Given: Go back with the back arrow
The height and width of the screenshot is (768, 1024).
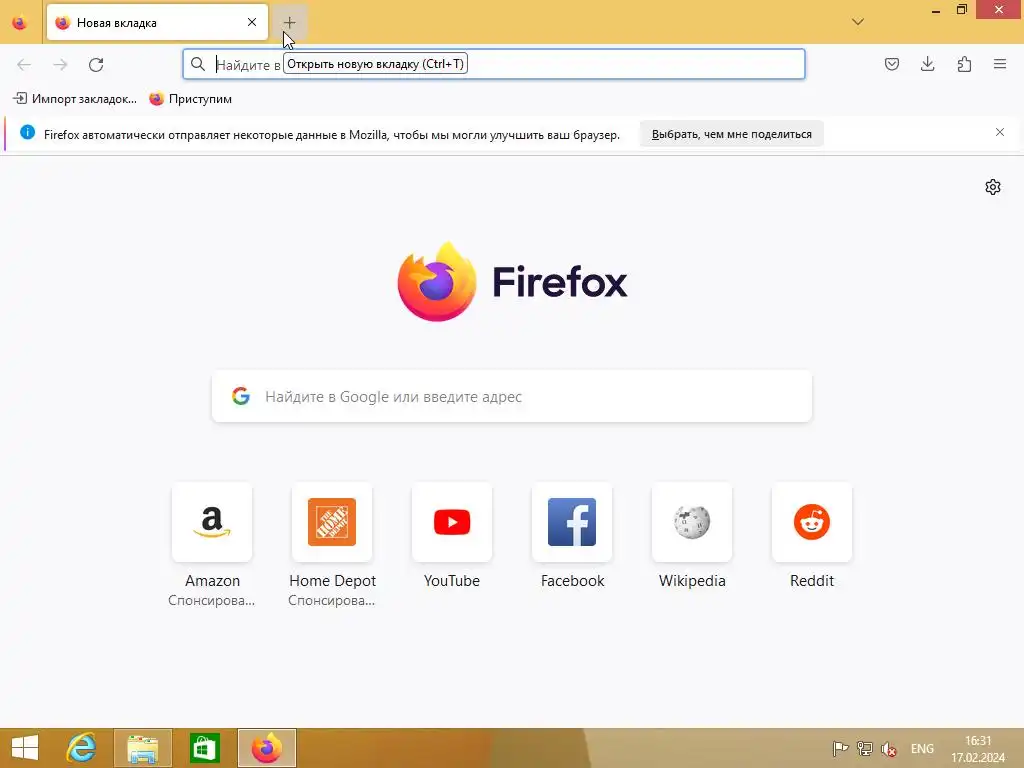Looking at the screenshot, I should [24, 65].
